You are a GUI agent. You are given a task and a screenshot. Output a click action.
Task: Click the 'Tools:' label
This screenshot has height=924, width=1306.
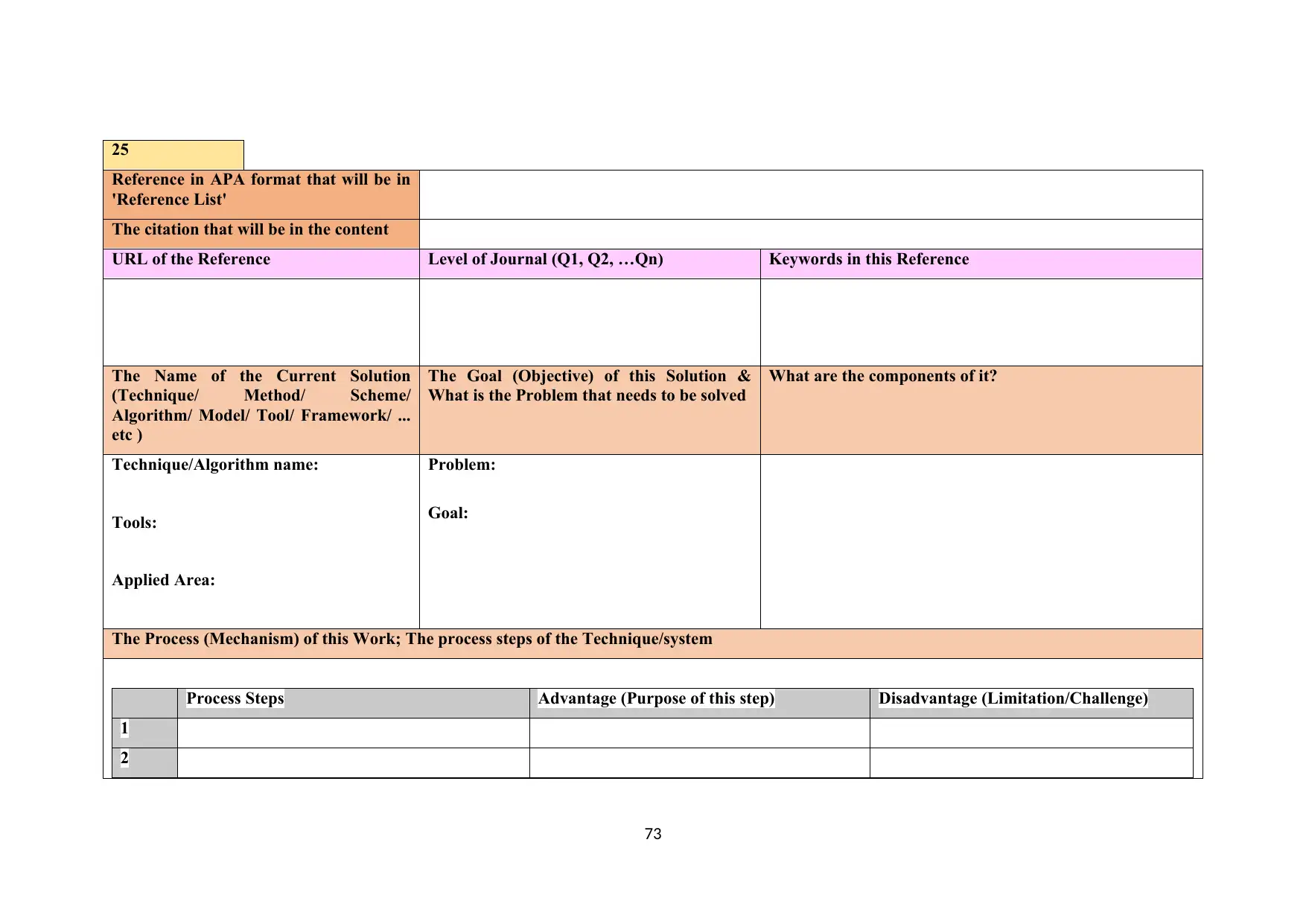pyautogui.click(x=134, y=523)
